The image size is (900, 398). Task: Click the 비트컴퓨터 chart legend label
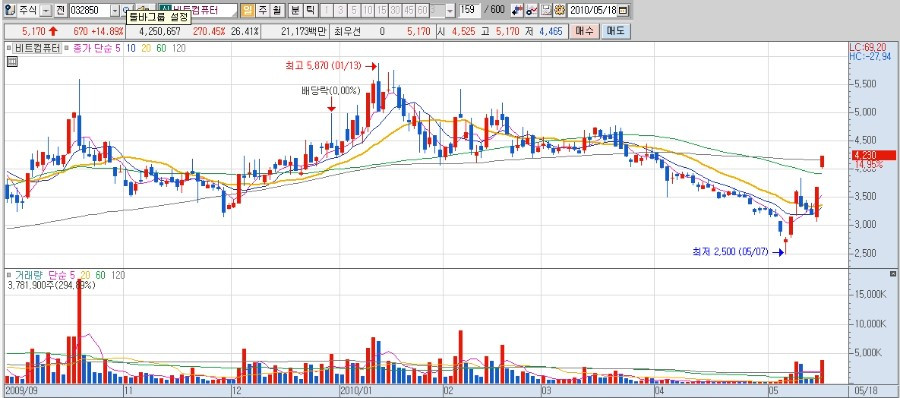(x=37, y=49)
